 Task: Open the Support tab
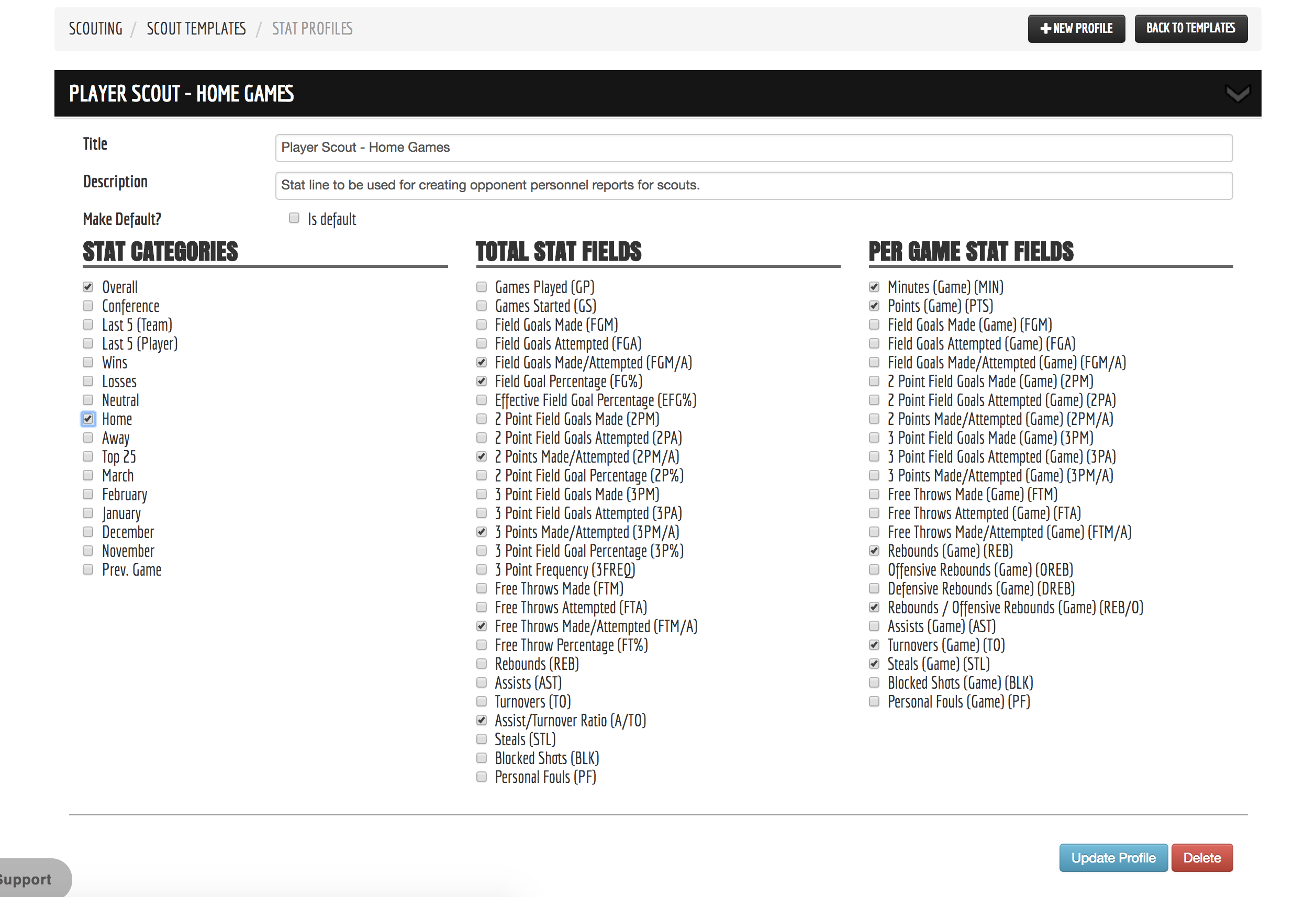pos(28,879)
